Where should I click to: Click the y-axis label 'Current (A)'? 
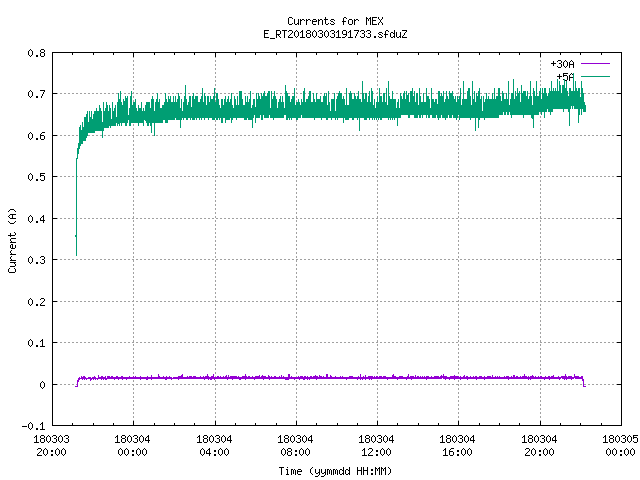(12, 240)
